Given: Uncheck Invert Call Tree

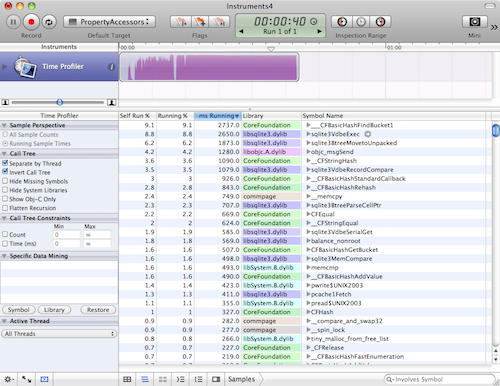Looking at the screenshot, I should [x=5, y=172].
